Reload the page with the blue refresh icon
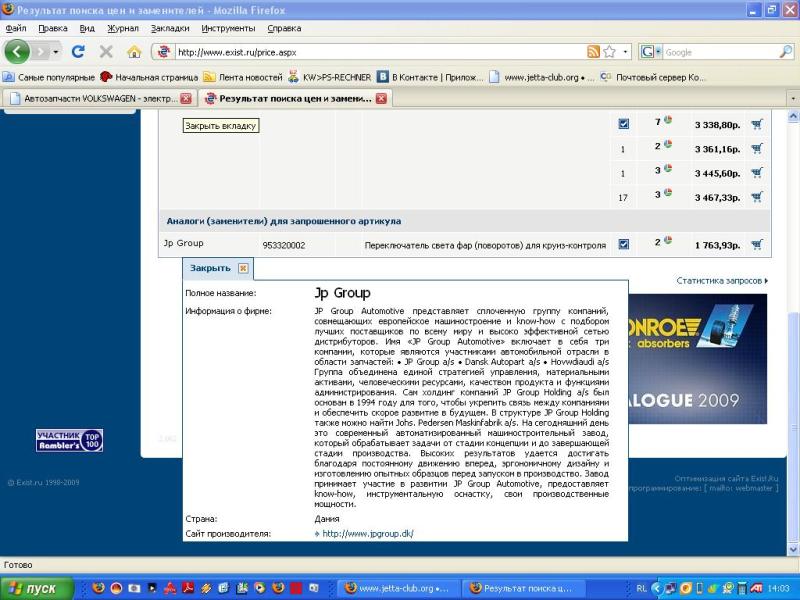Viewport: 800px width, 600px height. pyautogui.click(x=78, y=52)
